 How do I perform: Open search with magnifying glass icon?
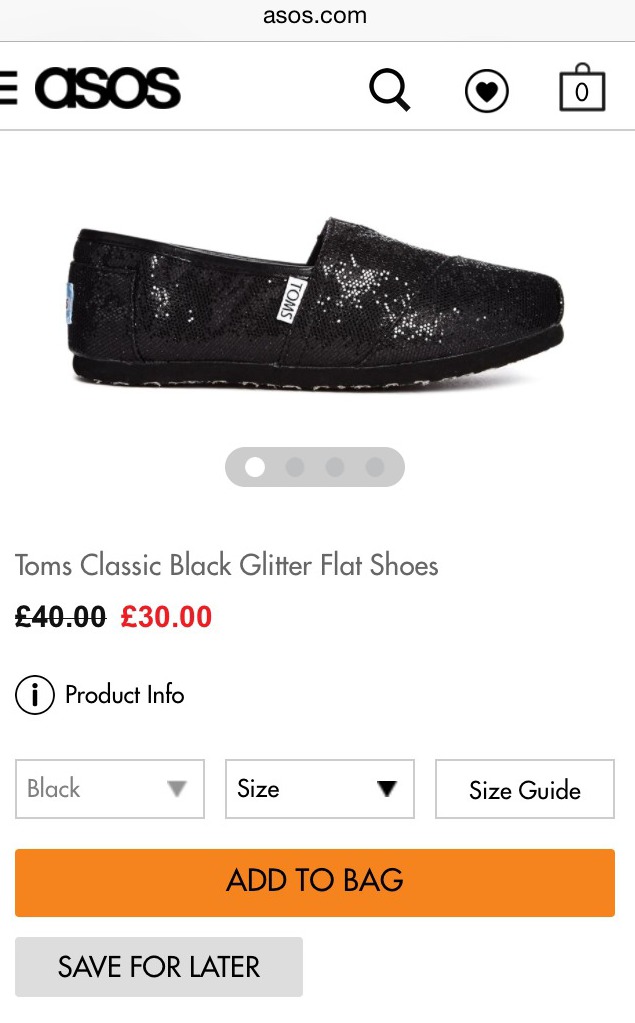coord(389,90)
